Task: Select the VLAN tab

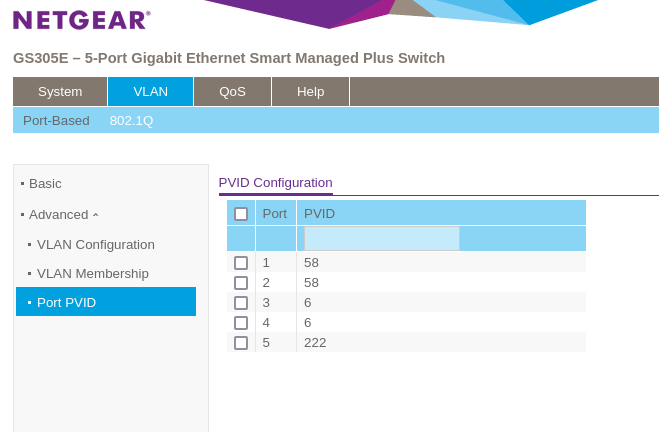Action: pyautogui.click(x=150, y=91)
